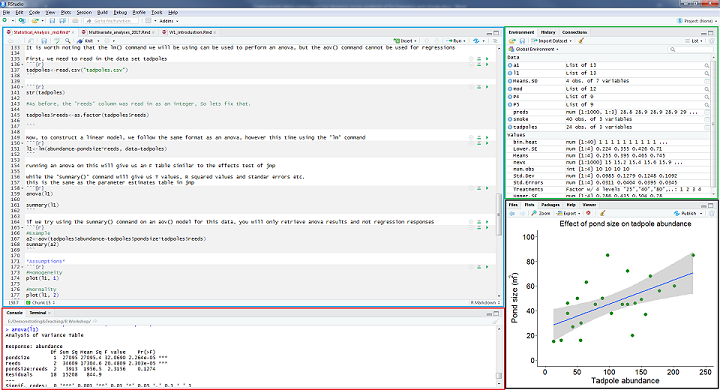Expand the Means.SE data frame entry

point(510,81)
